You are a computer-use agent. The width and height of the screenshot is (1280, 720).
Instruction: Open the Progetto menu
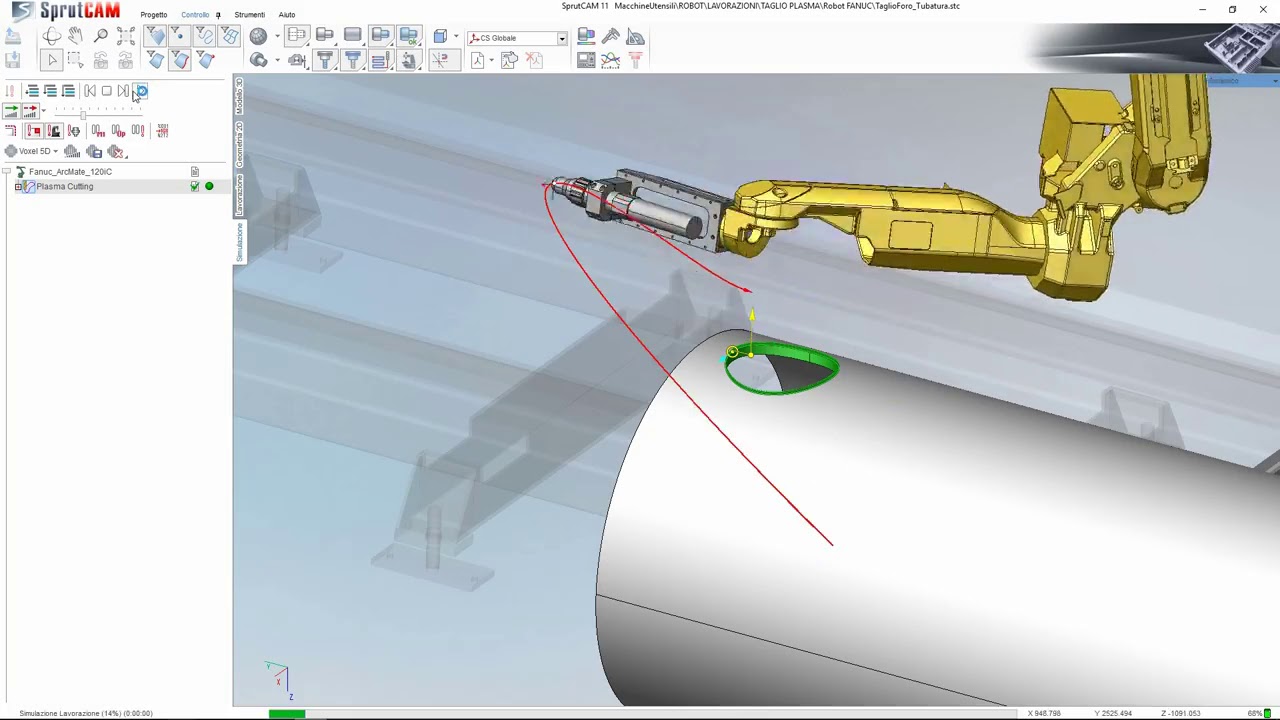pos(154,15)
